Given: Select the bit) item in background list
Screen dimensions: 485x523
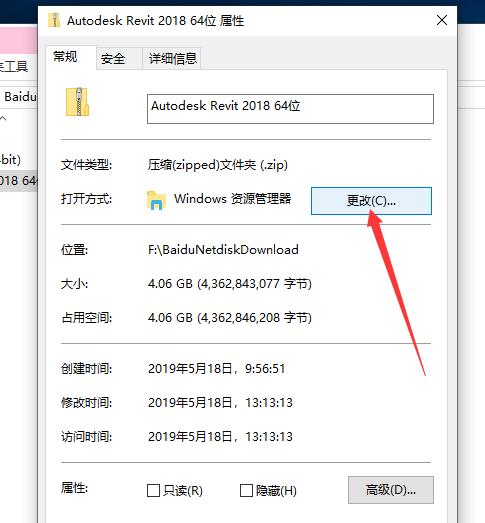Looking at the screenshot, I should [11, 159].
